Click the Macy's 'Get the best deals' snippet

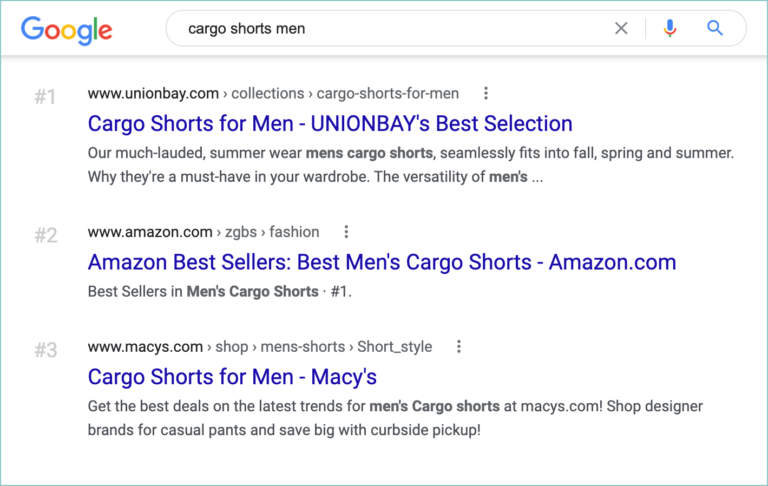click(x=395, y=418)
